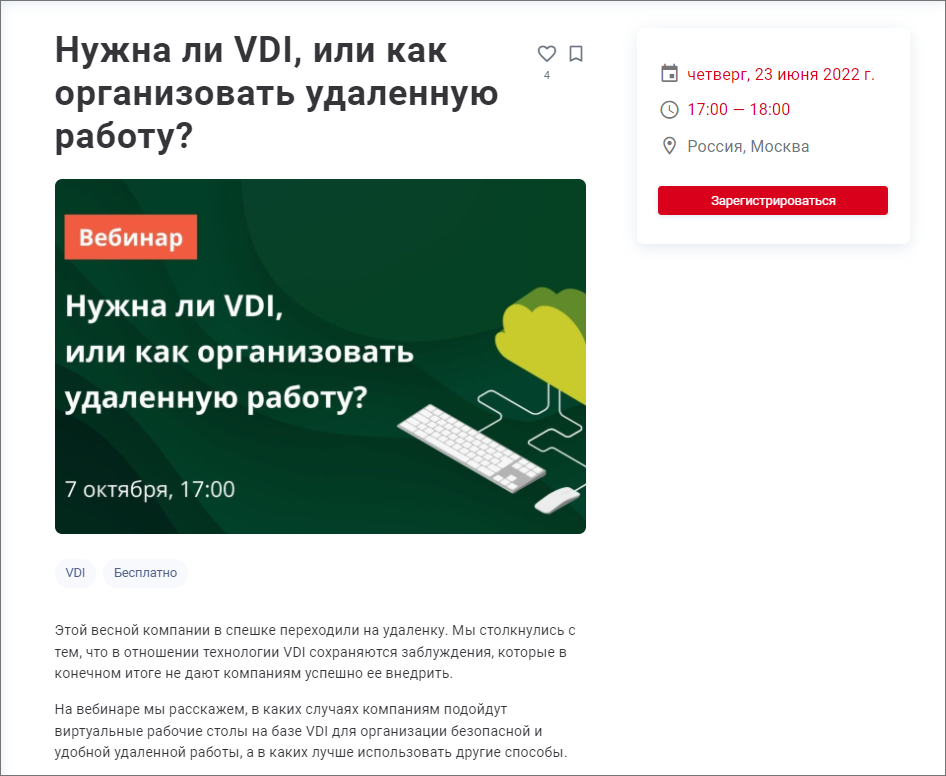The width and height of the screenshot is (946, 776).
Task: Click the time 17:00 — 18:00
Action: point(738,110)
